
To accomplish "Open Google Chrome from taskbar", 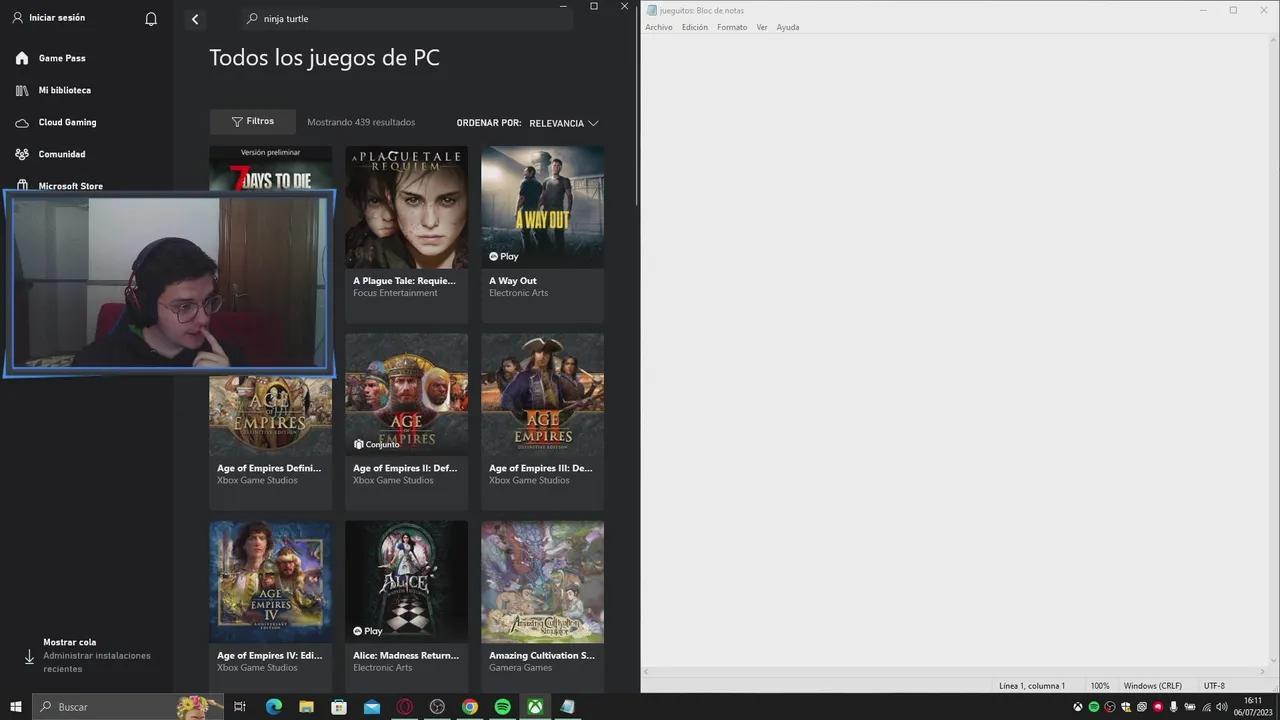I will pyautogui.click(x=470, y=707).
